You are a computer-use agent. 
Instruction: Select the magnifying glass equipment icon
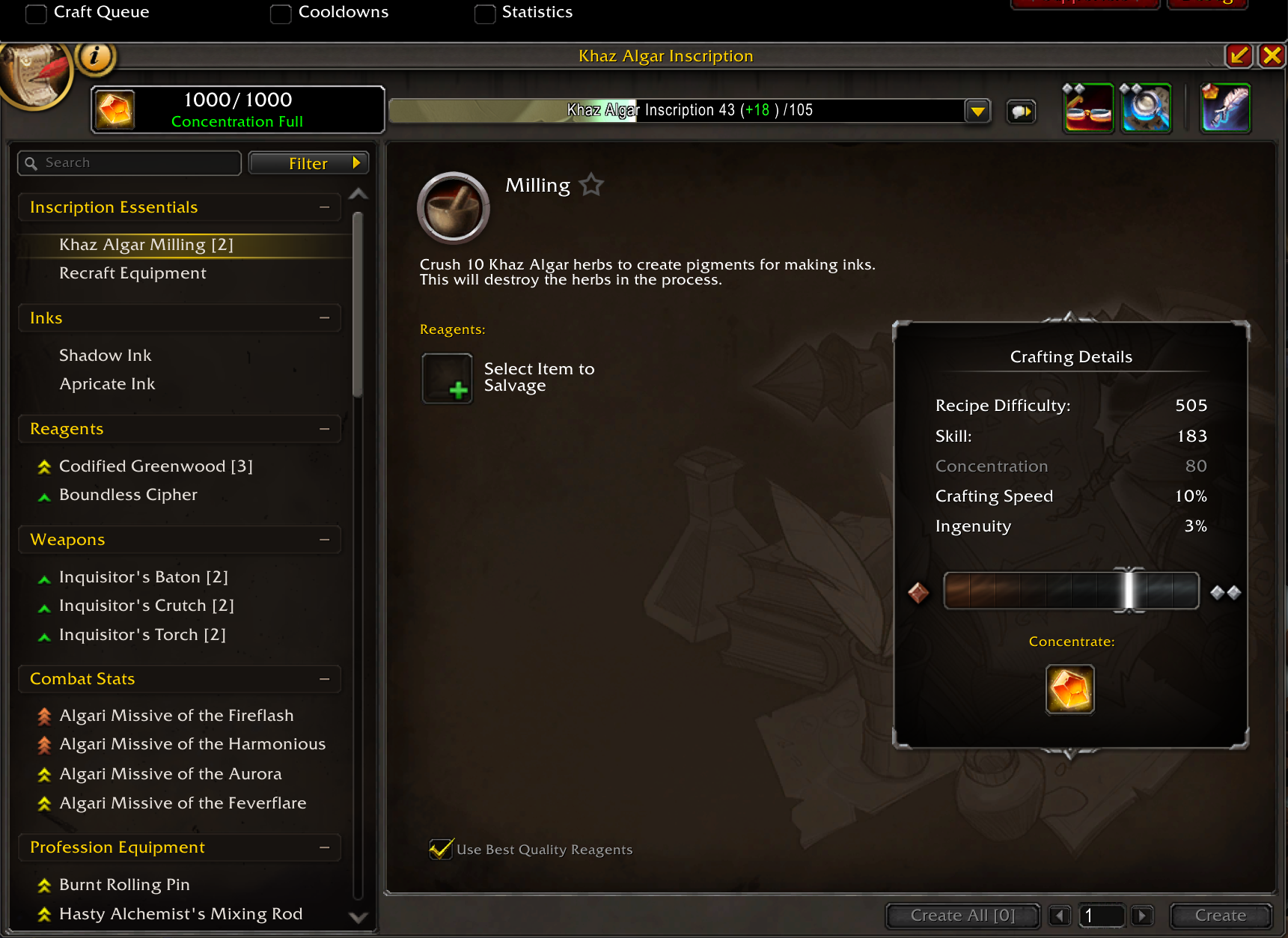1145,109
